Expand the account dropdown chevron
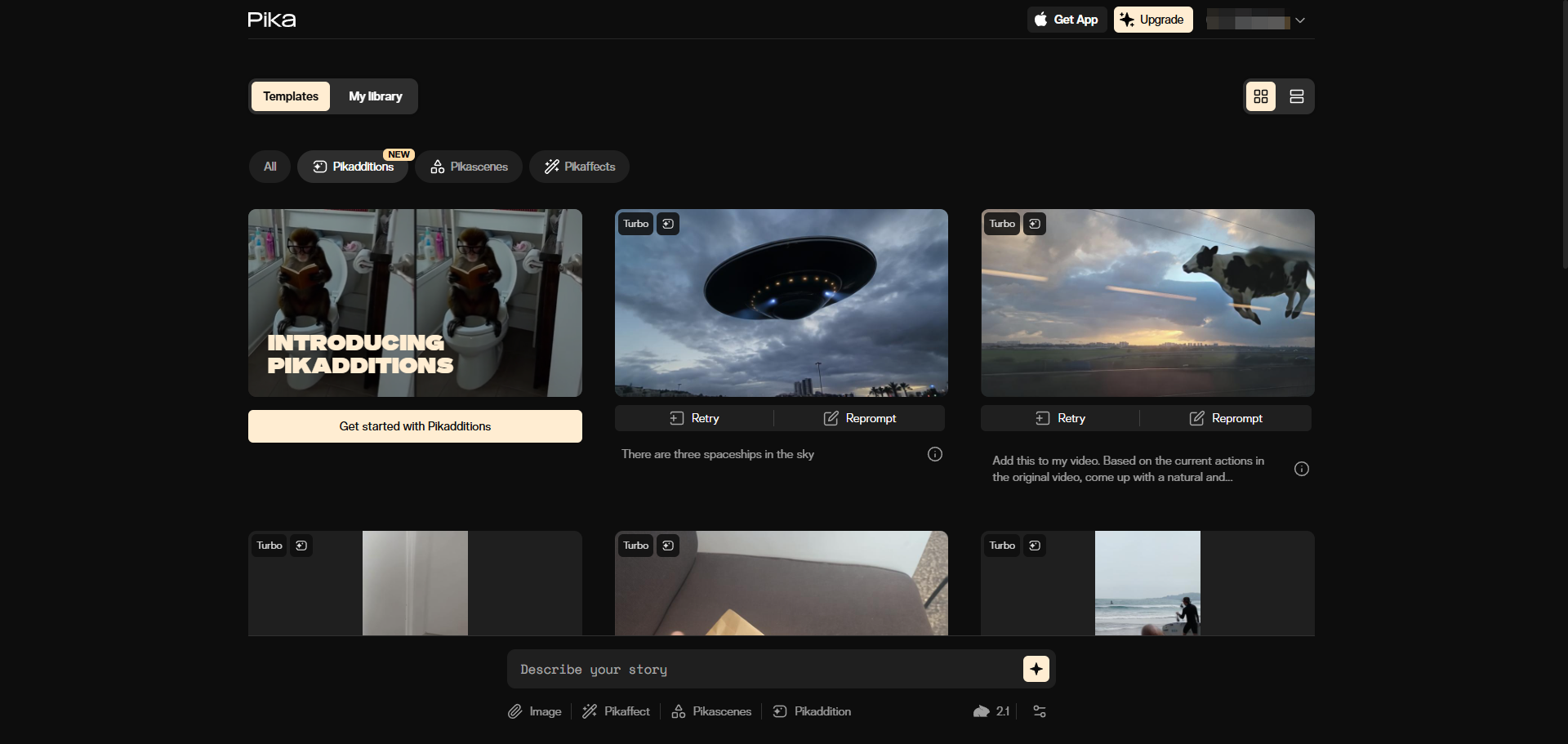The height and width of the screenshot is (744, 1568). click(1300, 20)
